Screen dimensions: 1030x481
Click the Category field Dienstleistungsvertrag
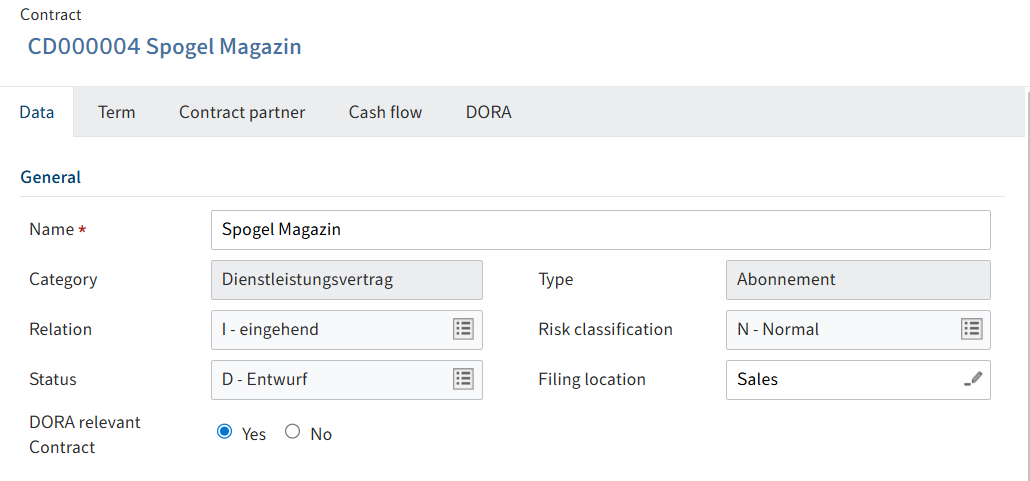tap(347, 280)
